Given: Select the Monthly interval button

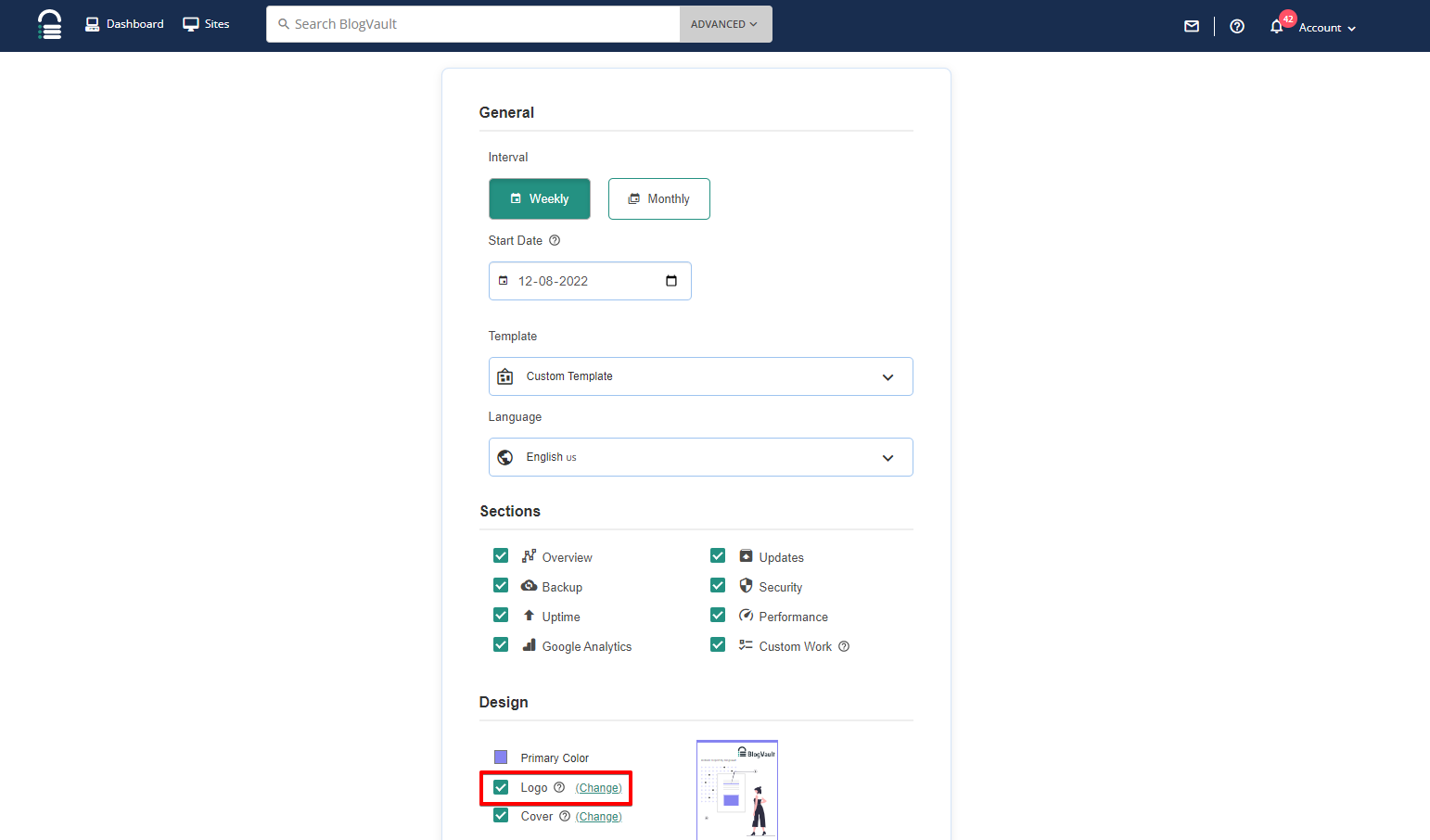Looking at the screenshot, I should (659, 198).
